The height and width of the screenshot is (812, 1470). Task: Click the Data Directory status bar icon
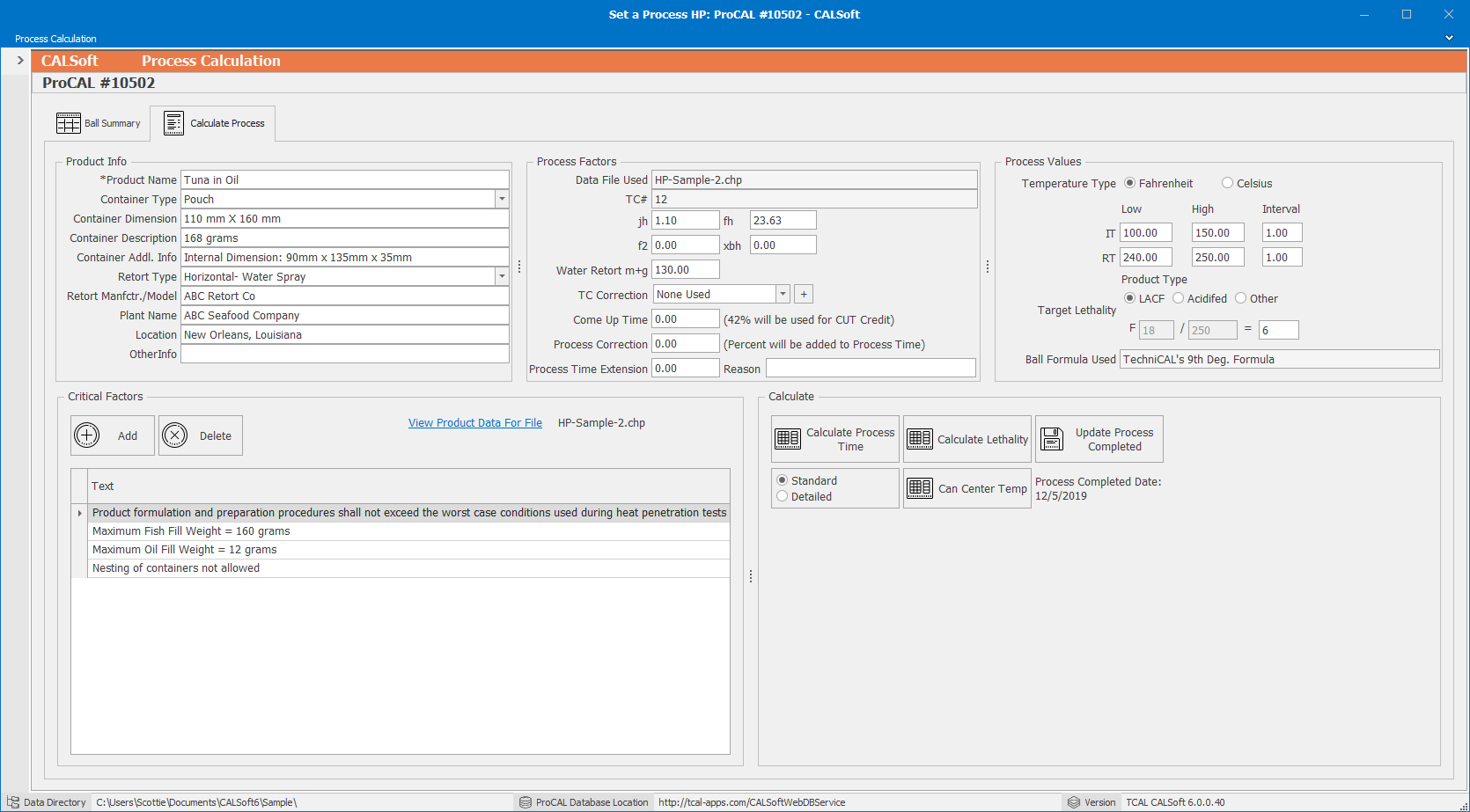tap(13, 802)
